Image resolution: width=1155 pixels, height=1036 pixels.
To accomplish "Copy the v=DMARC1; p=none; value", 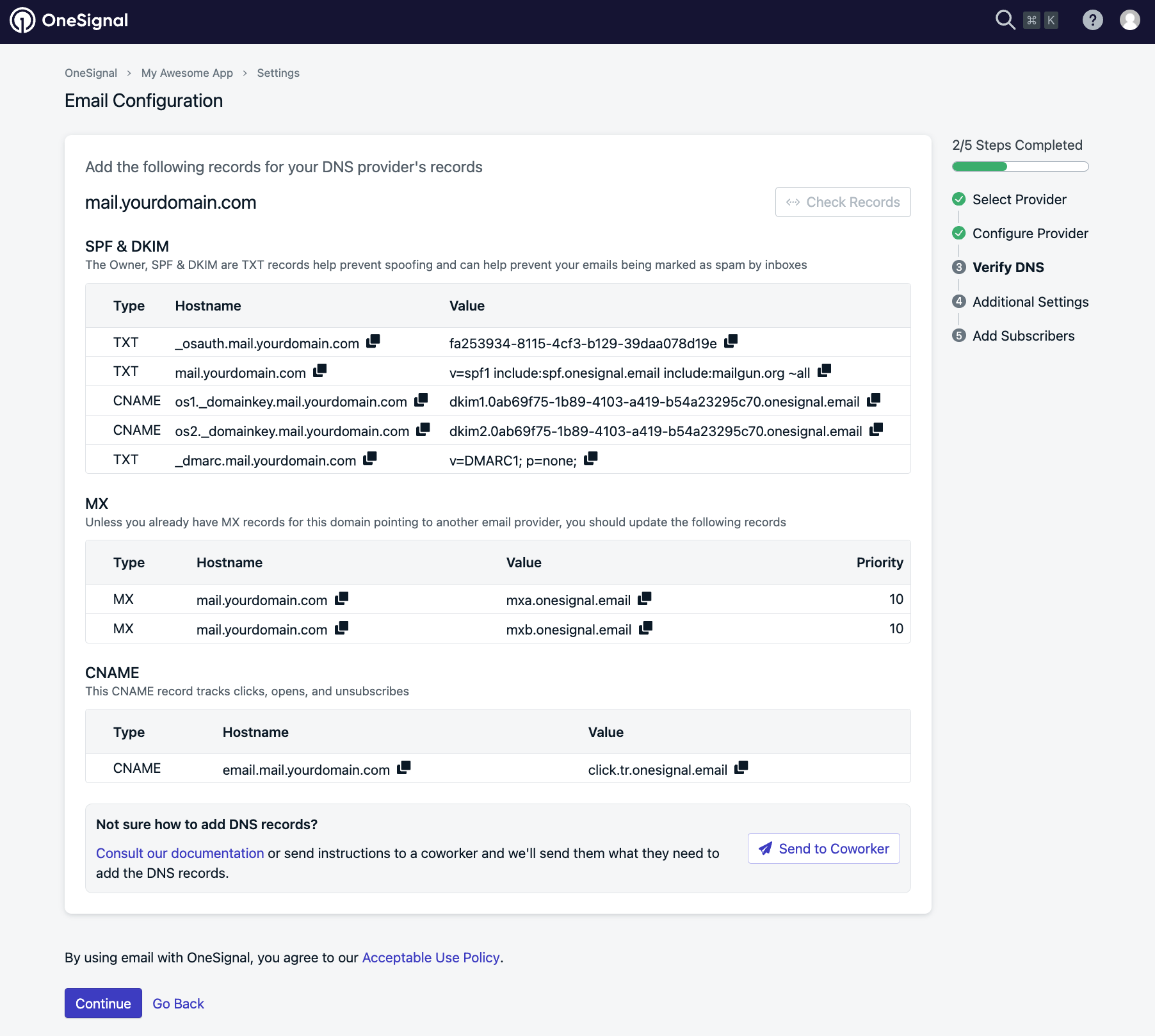I will coord(590,458).
